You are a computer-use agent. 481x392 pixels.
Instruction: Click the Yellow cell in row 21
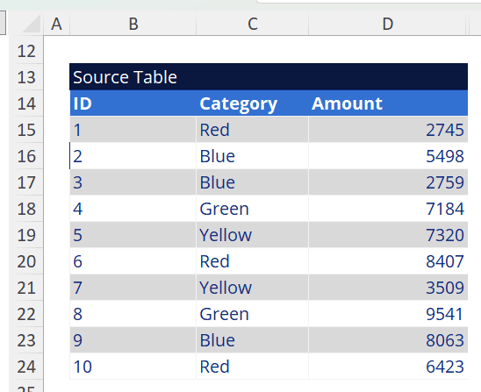252,288
